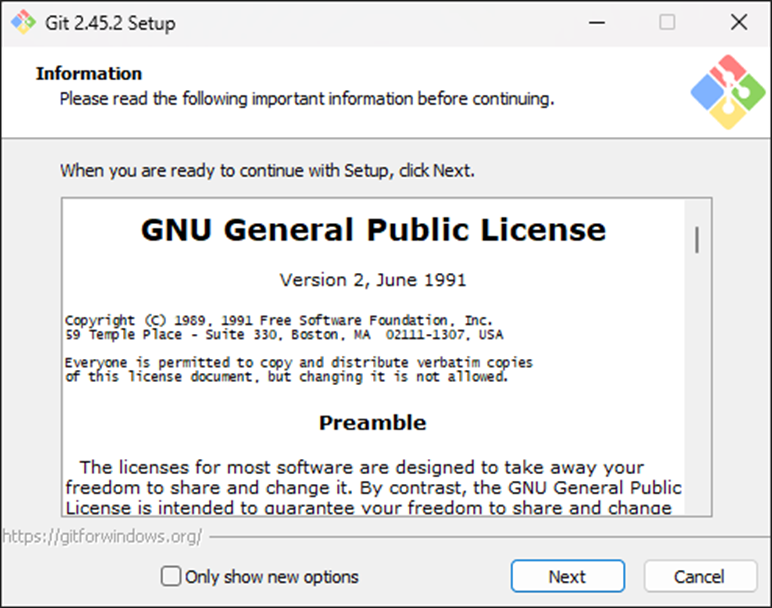This screenshot has width=772, height=608.
Task: Click the GNU General Public License heading
Action: 373,230
